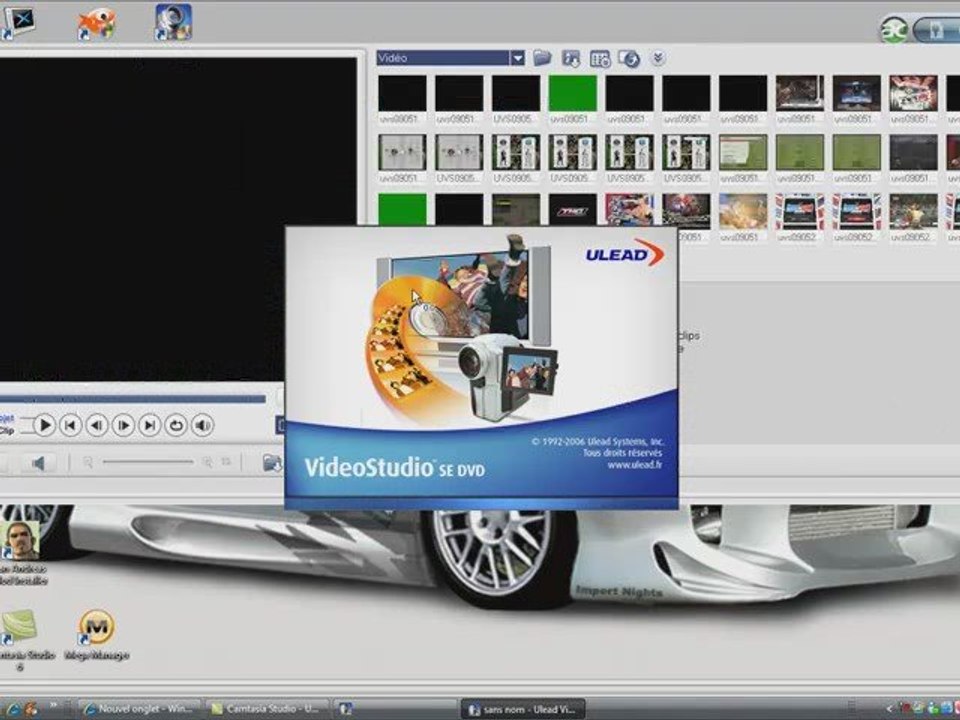This screenshot has width=960, height=720.
Task: Click the timeline zoom slider
Action: point(148,462)
